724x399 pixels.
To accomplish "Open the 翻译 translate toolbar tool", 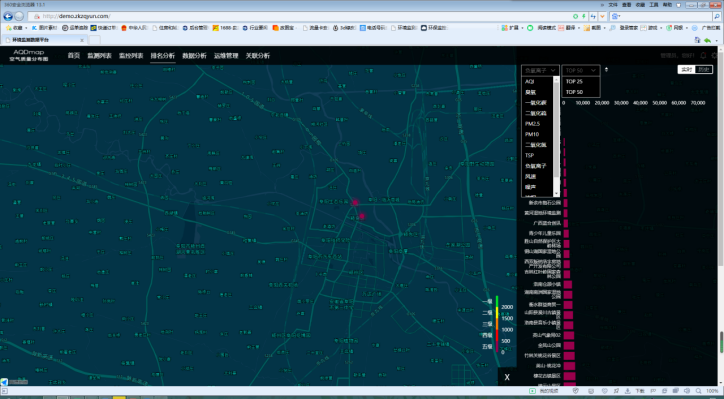I will 569,28.
